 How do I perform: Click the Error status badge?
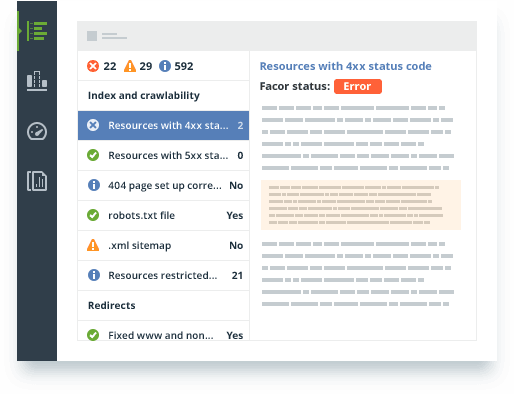click(358, 86)
